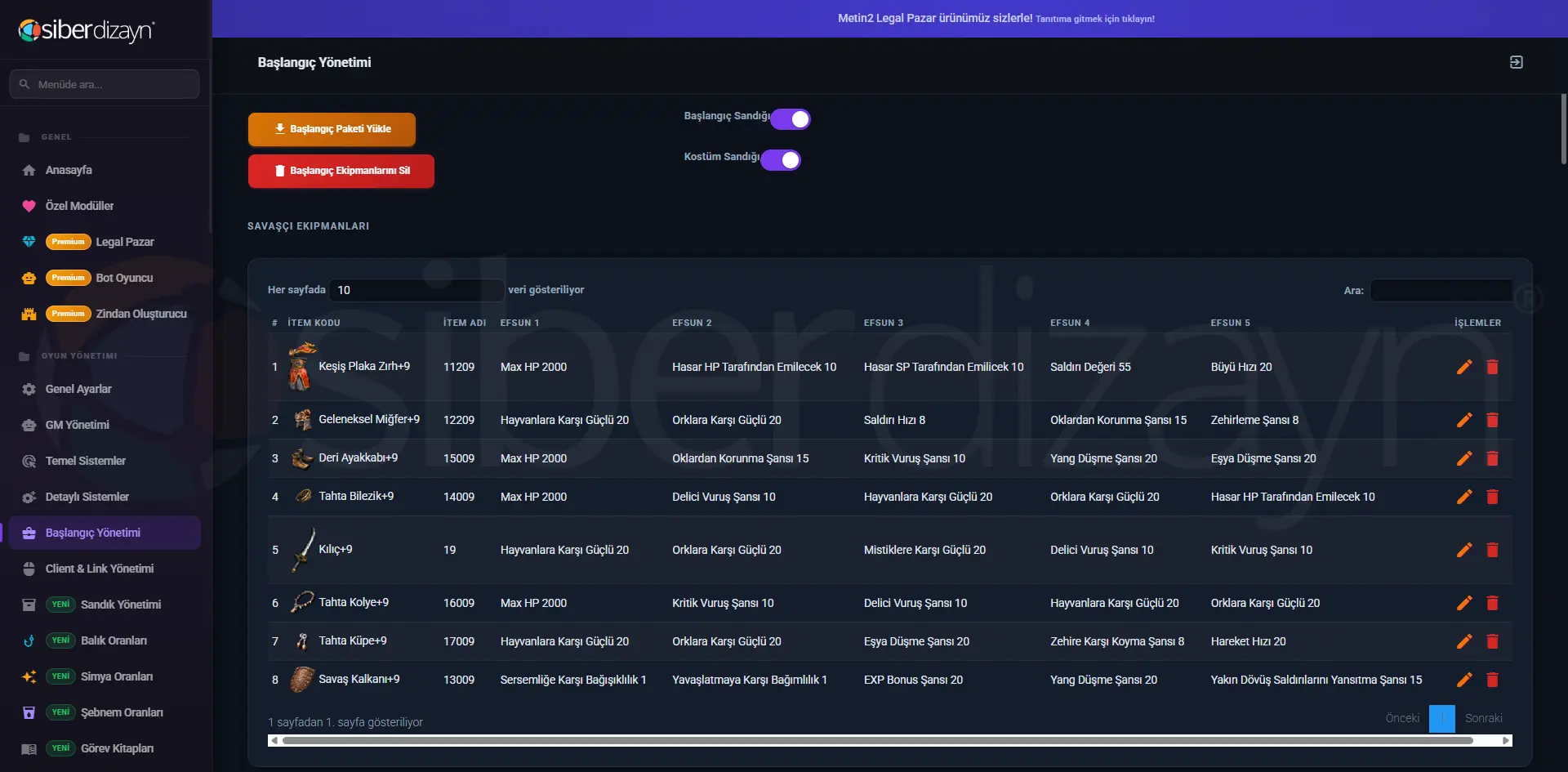Click the logout icon in header
Screen dimensions: 1568x772
coord(1516,62)
